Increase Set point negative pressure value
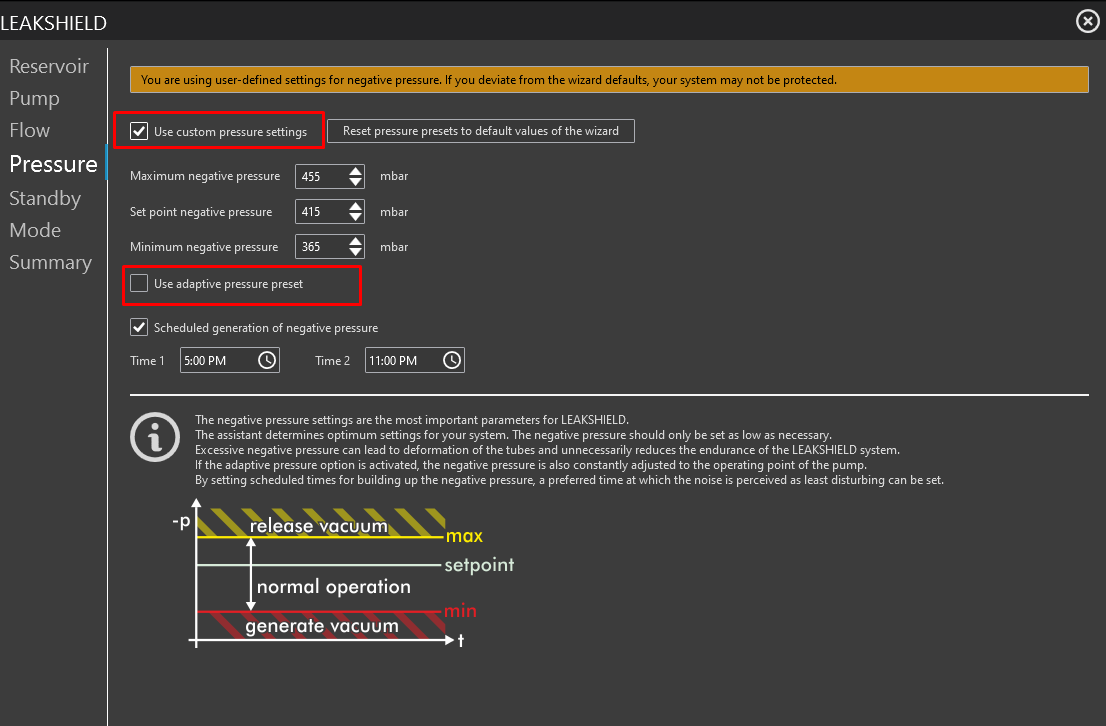The image size is (1106, 726). (356, 206)
